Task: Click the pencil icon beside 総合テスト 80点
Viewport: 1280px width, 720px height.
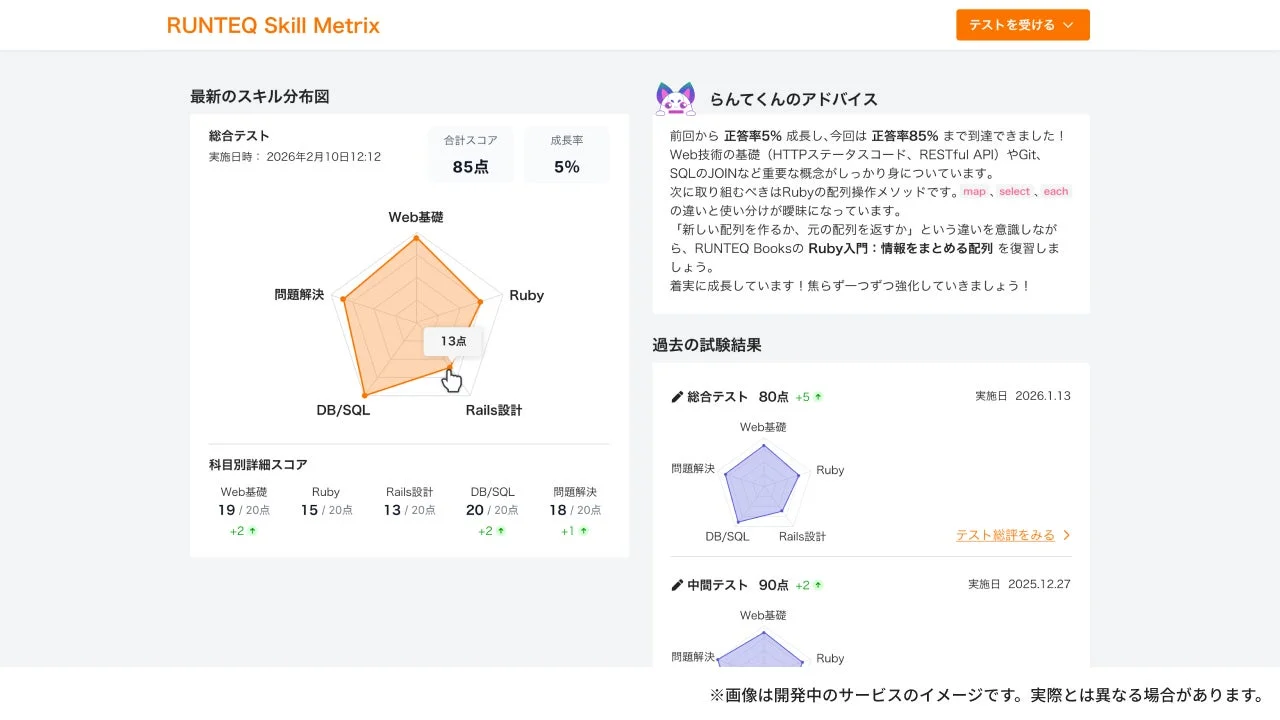Action: [677, 397]
